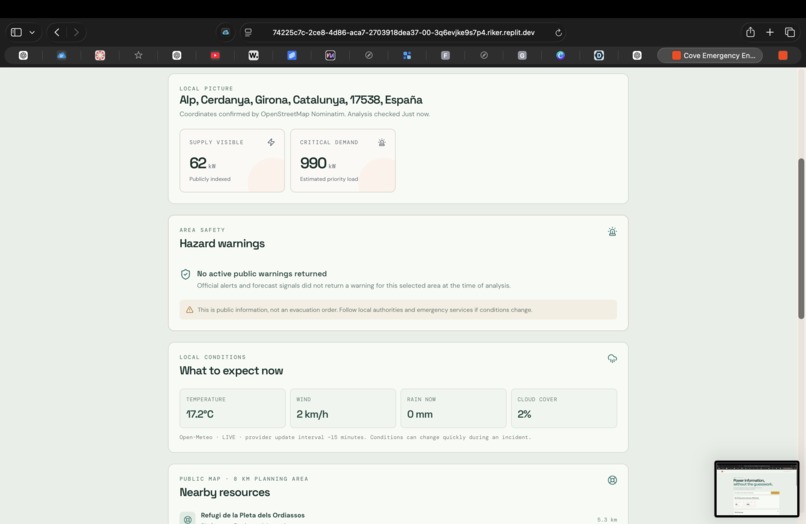Image resolution: width=806 pixels, height=524 pixels.
Task: Switch to the gray F icon tab
Action: (445, 56)
